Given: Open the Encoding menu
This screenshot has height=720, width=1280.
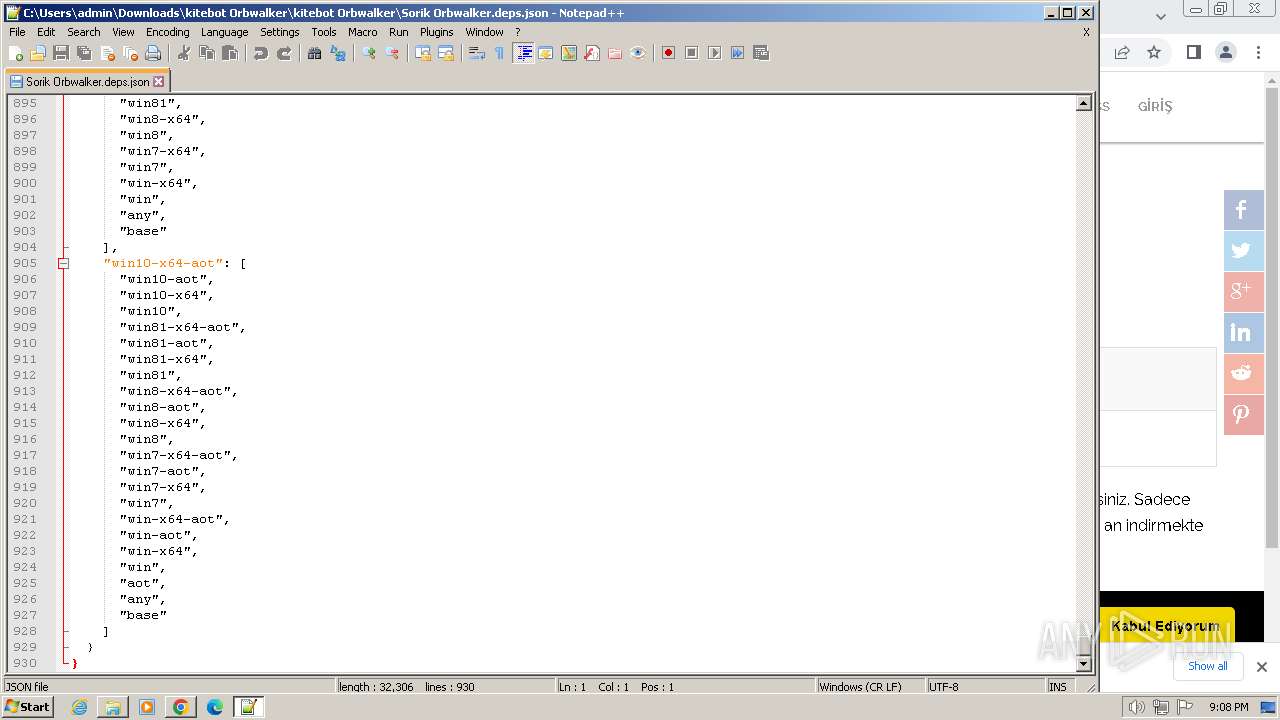Looking at the screenshot, I should [x=167, y=32].
